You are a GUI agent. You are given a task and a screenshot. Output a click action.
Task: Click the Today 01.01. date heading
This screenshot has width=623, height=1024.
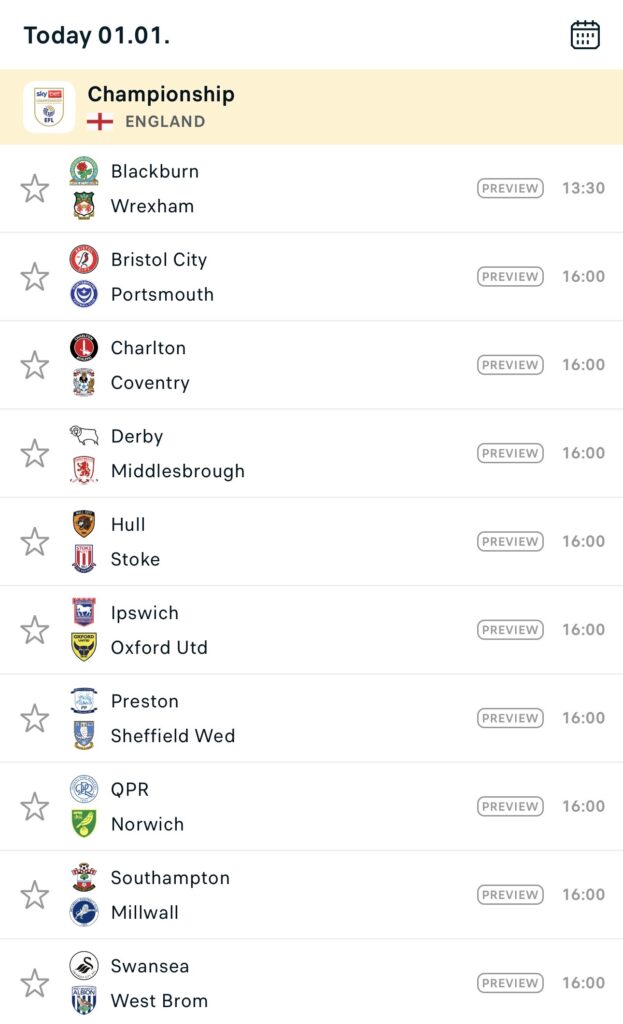click(97, 36)
